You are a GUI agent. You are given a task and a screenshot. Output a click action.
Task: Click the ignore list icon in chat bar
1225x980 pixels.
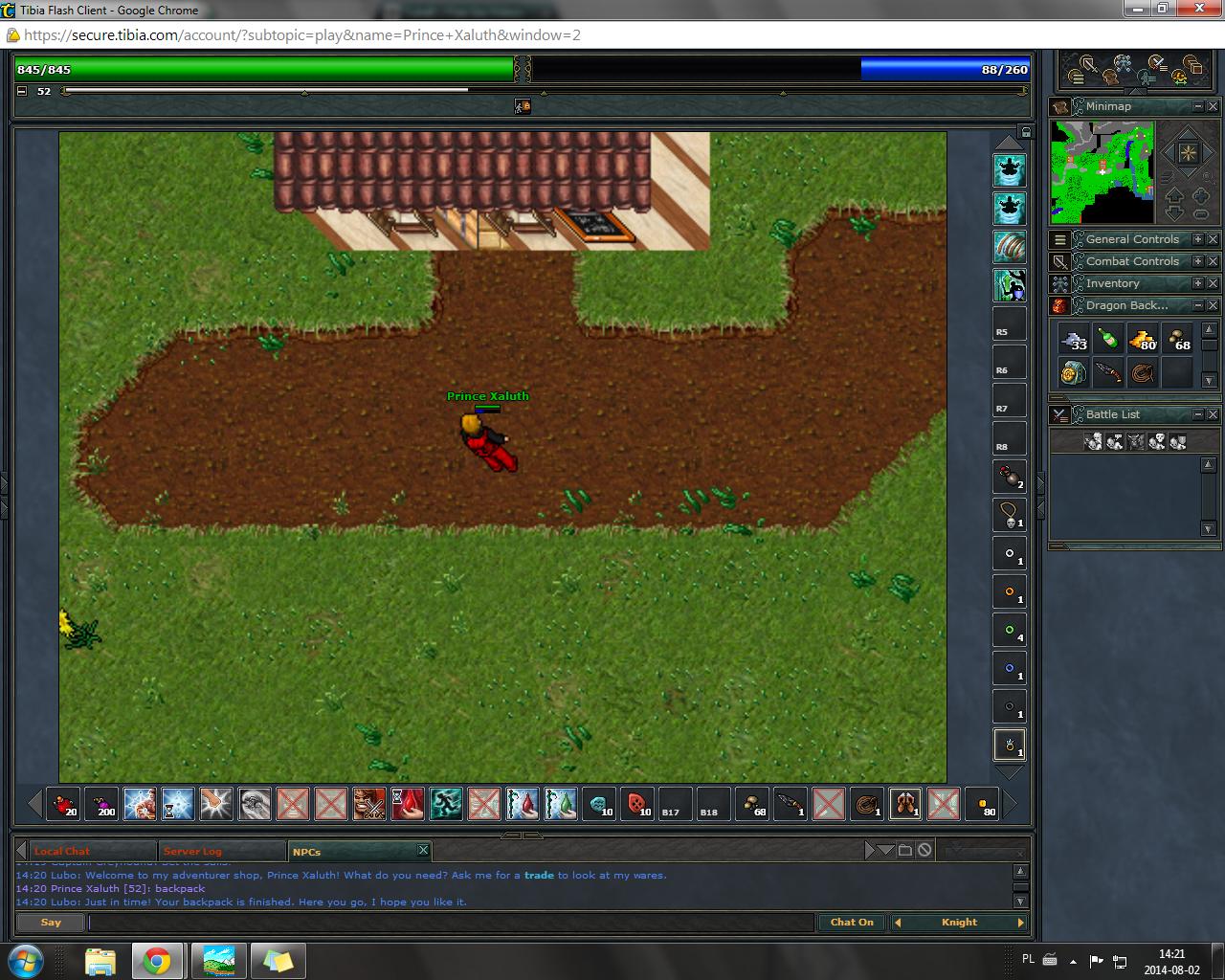pos(924,850)
